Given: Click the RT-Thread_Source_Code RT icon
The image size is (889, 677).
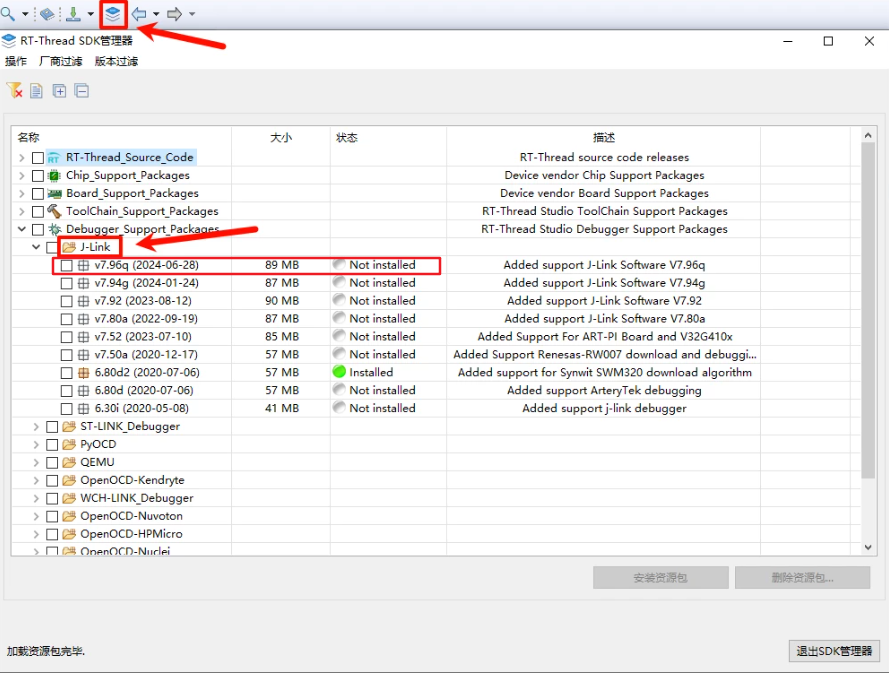Looking at the screenshot, I should [x=54, y=158].
